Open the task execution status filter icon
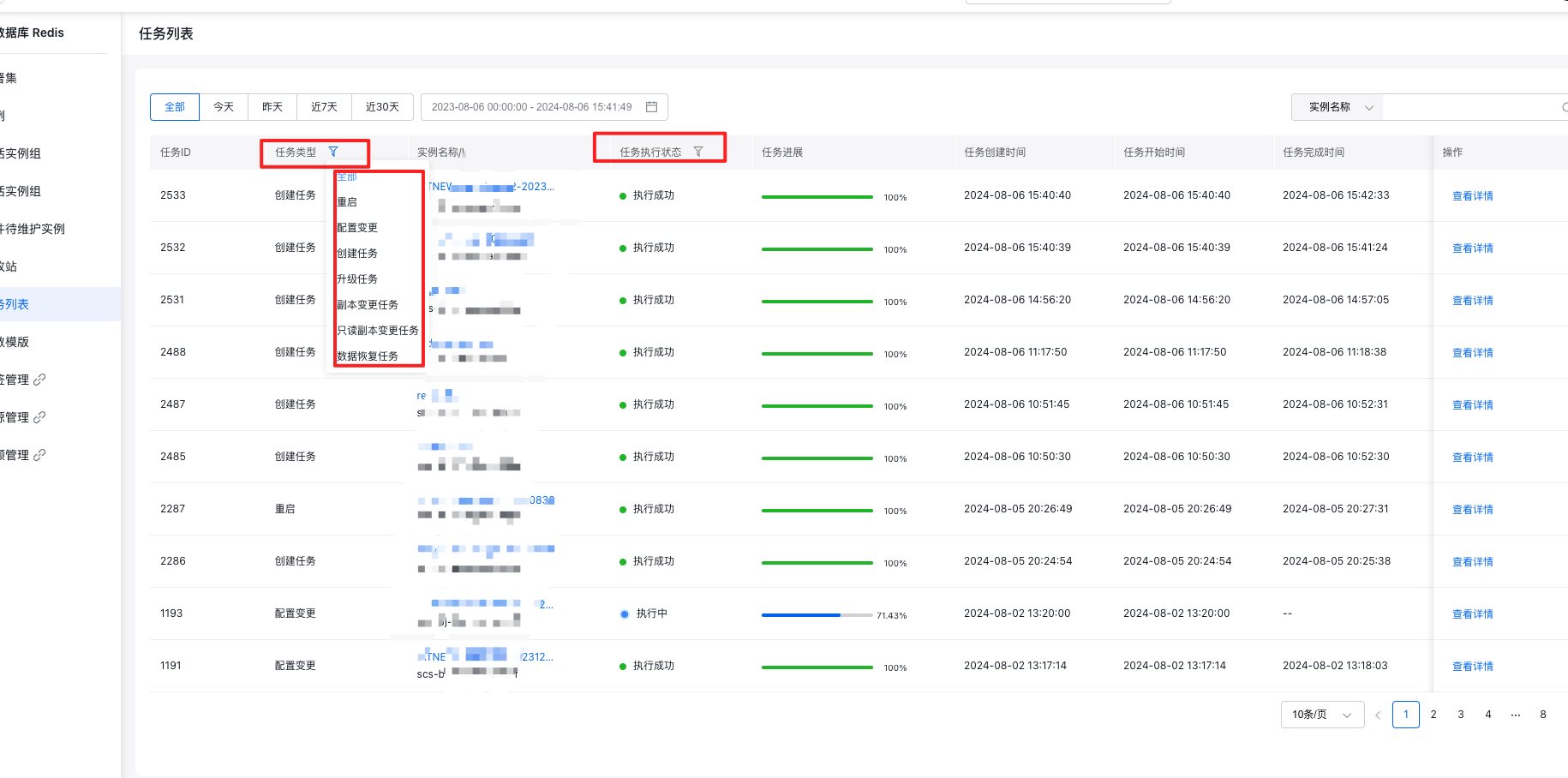Viewport: 1568px width, 778px height. click(698, 152)
